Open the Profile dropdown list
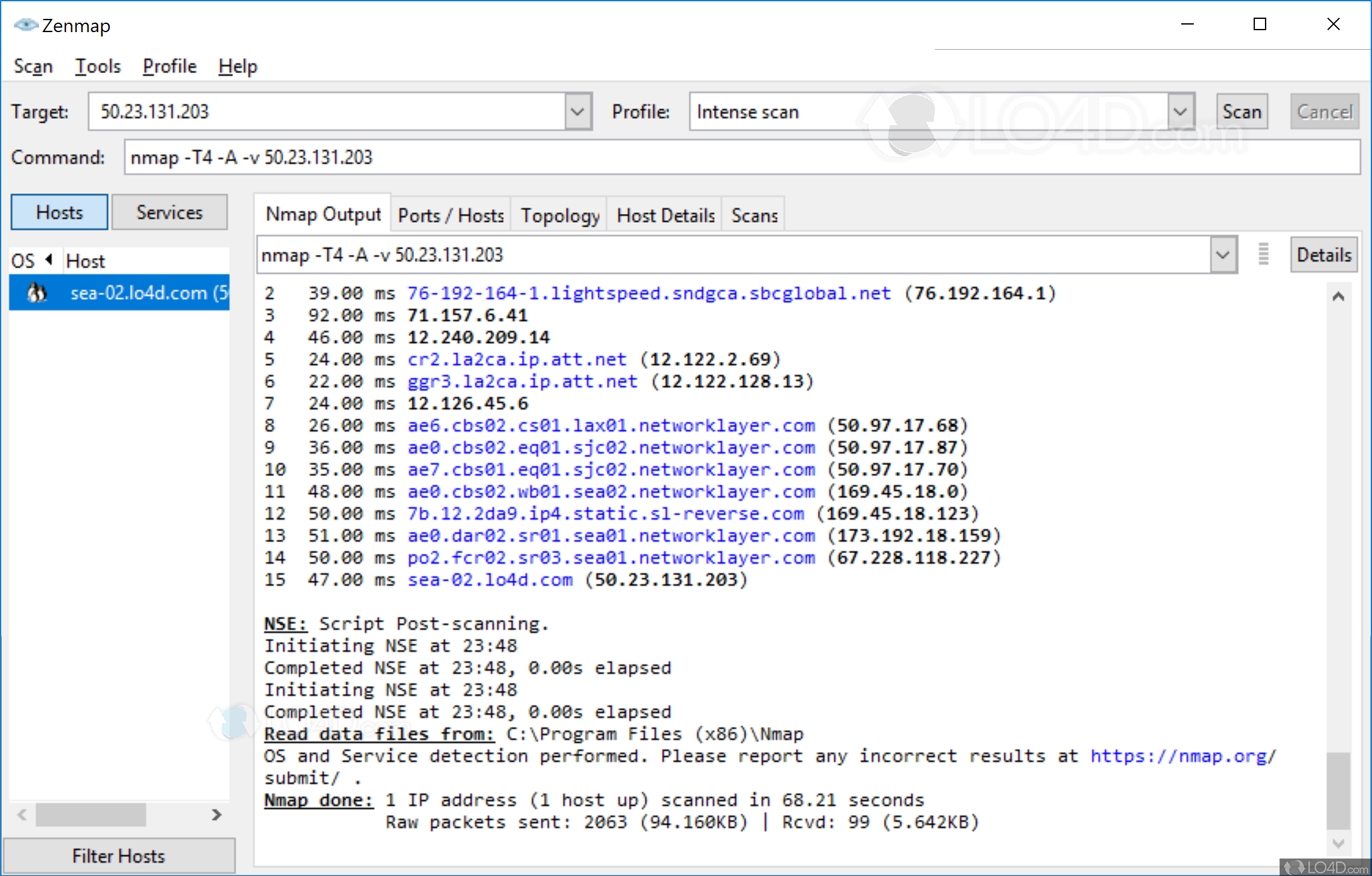The width and height of the screenshot is (1372, 876). (x=1181, y=112)
